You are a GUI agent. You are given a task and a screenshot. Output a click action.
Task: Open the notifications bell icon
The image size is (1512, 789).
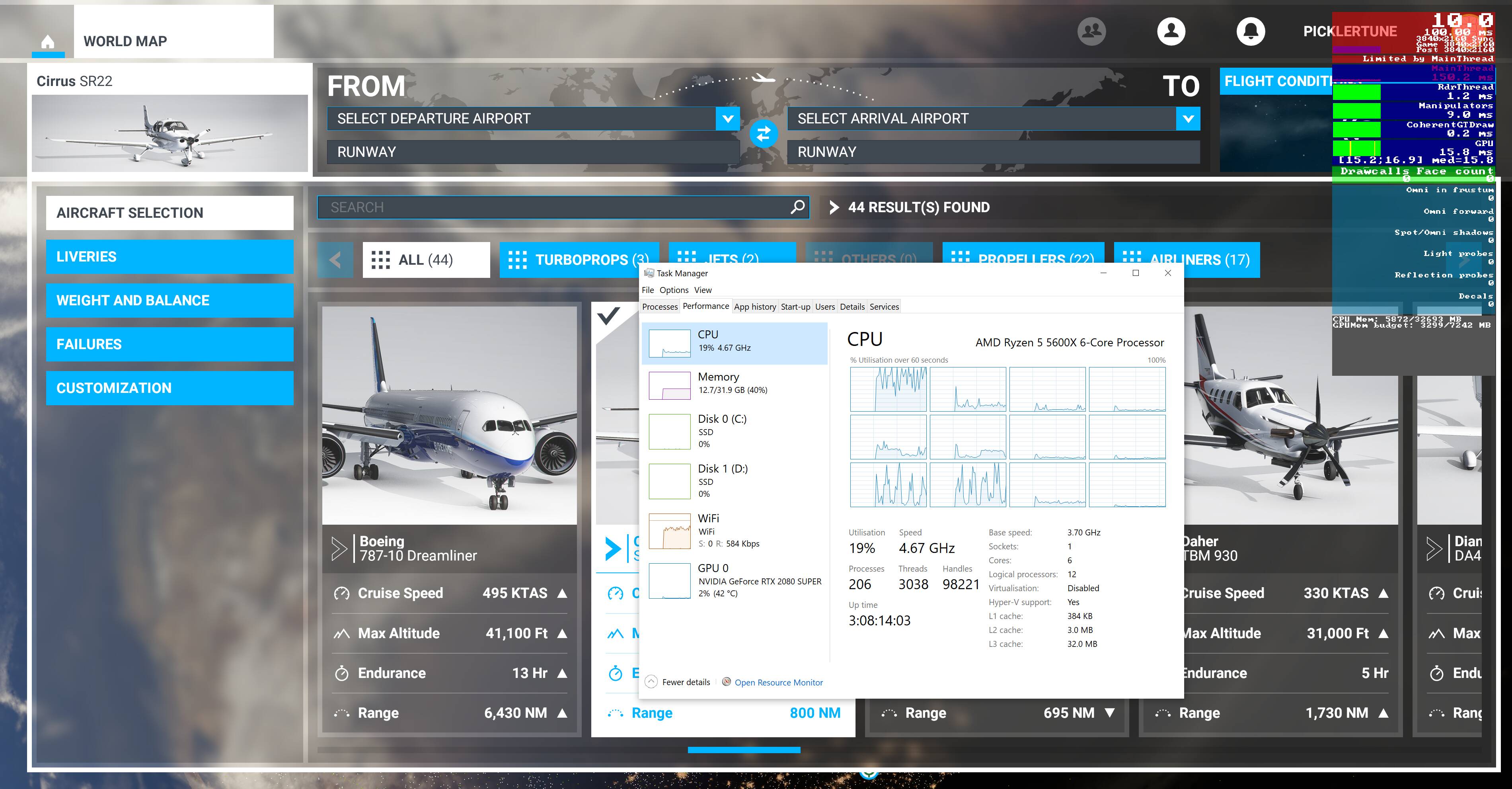(x=1251, y=31)
